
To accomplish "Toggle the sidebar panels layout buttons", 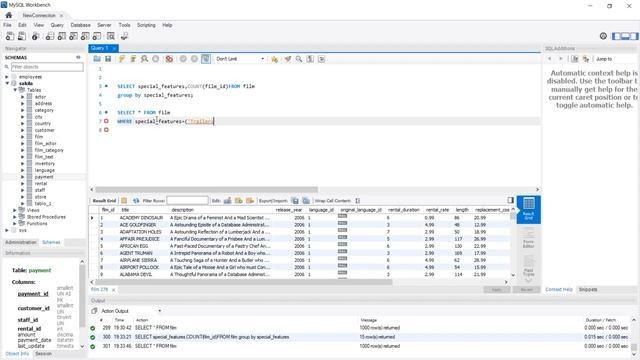I will click(625, 36).
